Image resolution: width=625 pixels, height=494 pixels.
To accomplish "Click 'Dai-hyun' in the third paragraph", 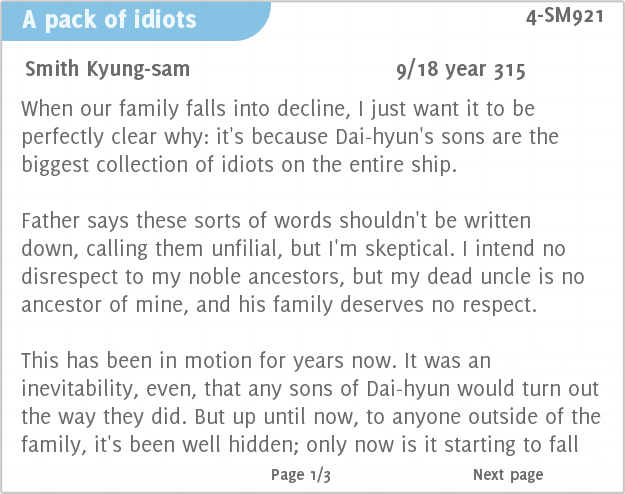I will click(x=408, y=389).
